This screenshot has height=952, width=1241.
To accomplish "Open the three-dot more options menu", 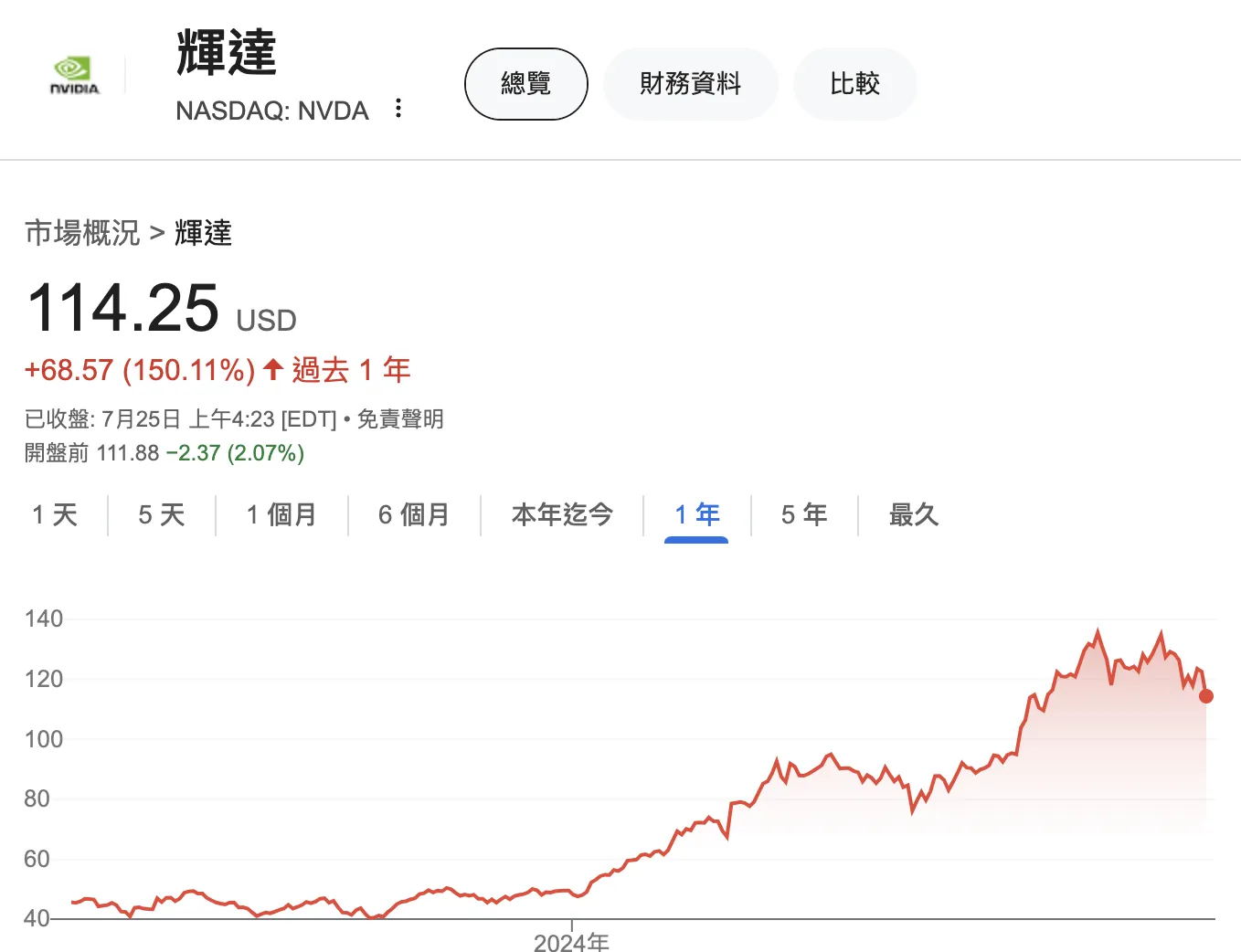I will 398,109.
